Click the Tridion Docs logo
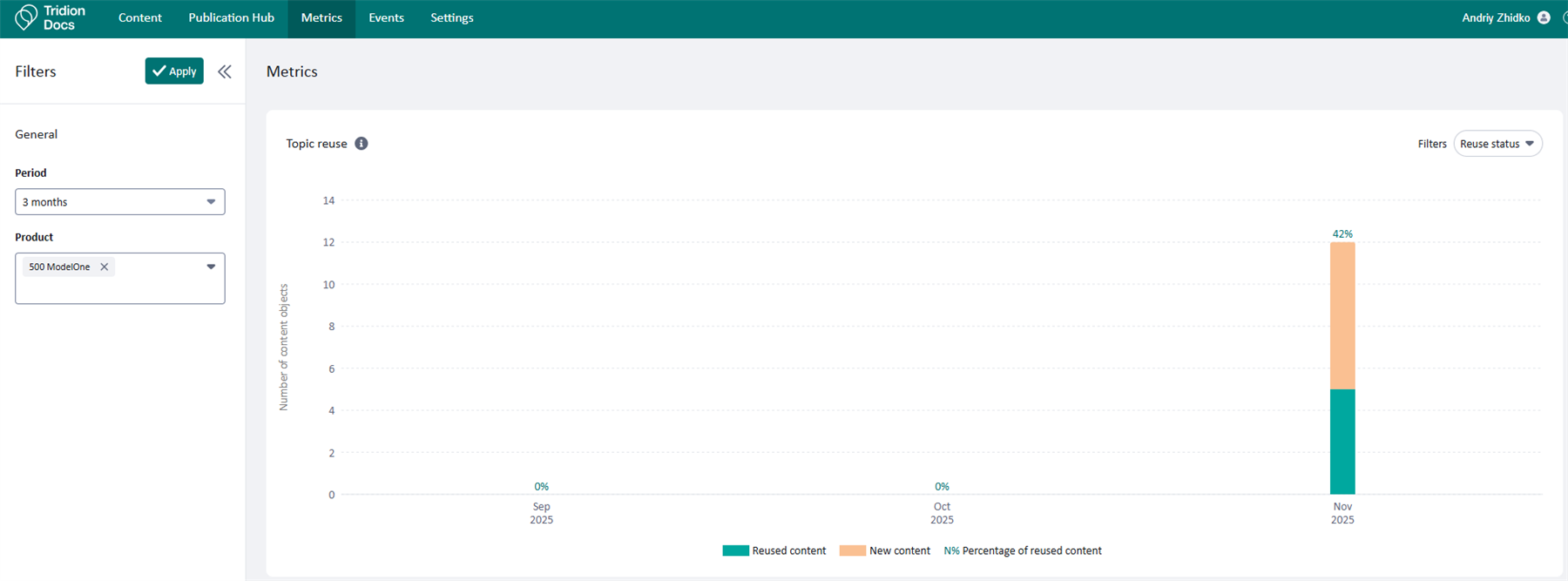 click(x=51, y=17)
